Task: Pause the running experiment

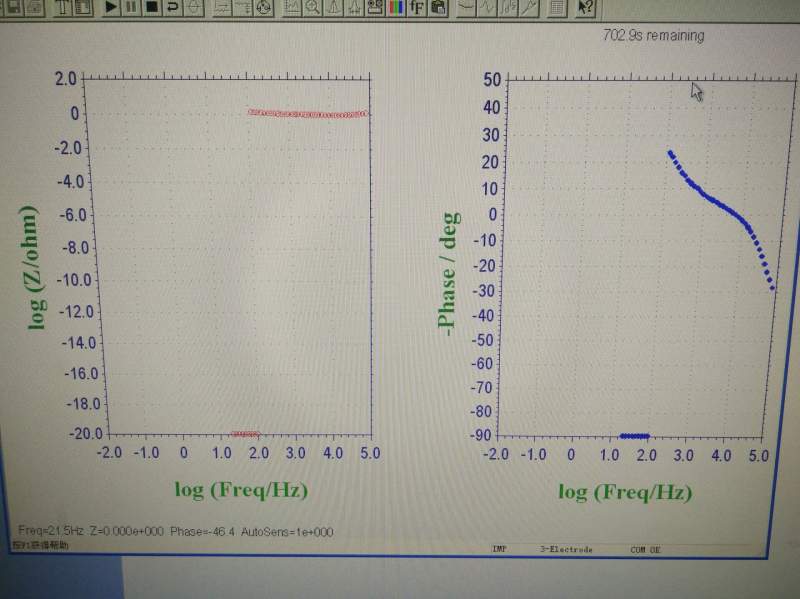Action: [131, 7]
